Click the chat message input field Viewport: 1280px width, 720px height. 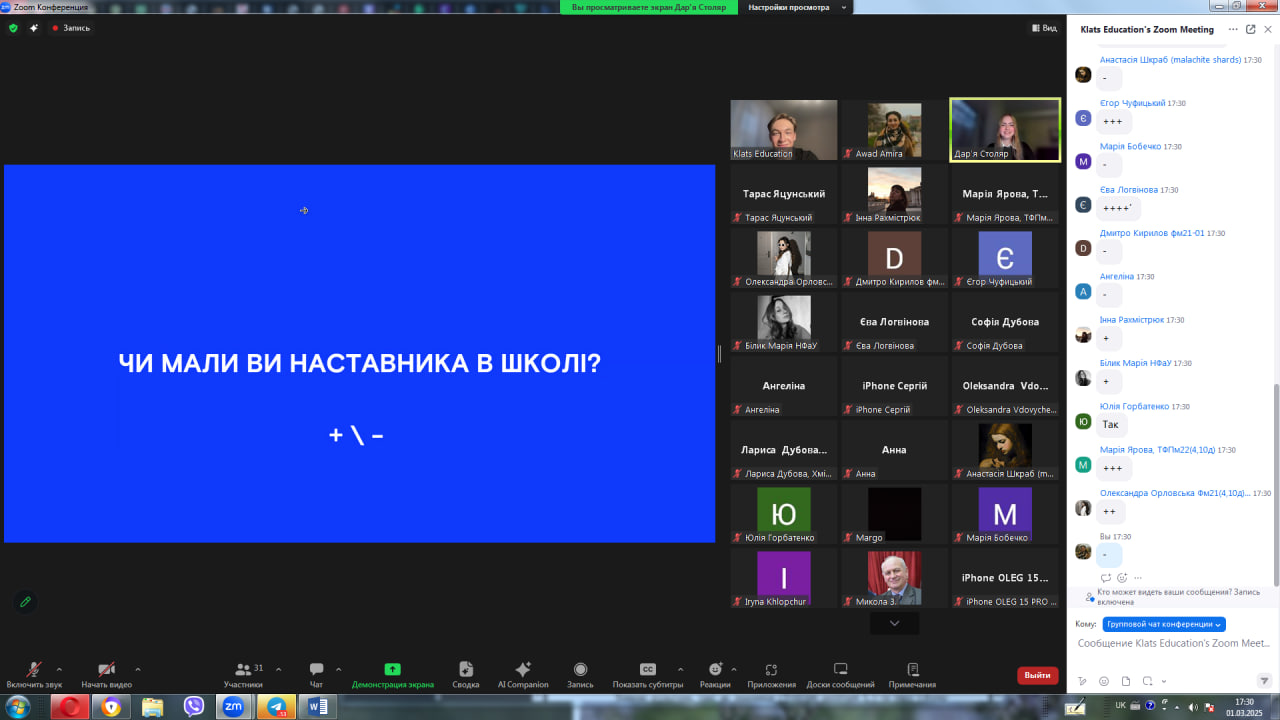(x=1174, y=644)
